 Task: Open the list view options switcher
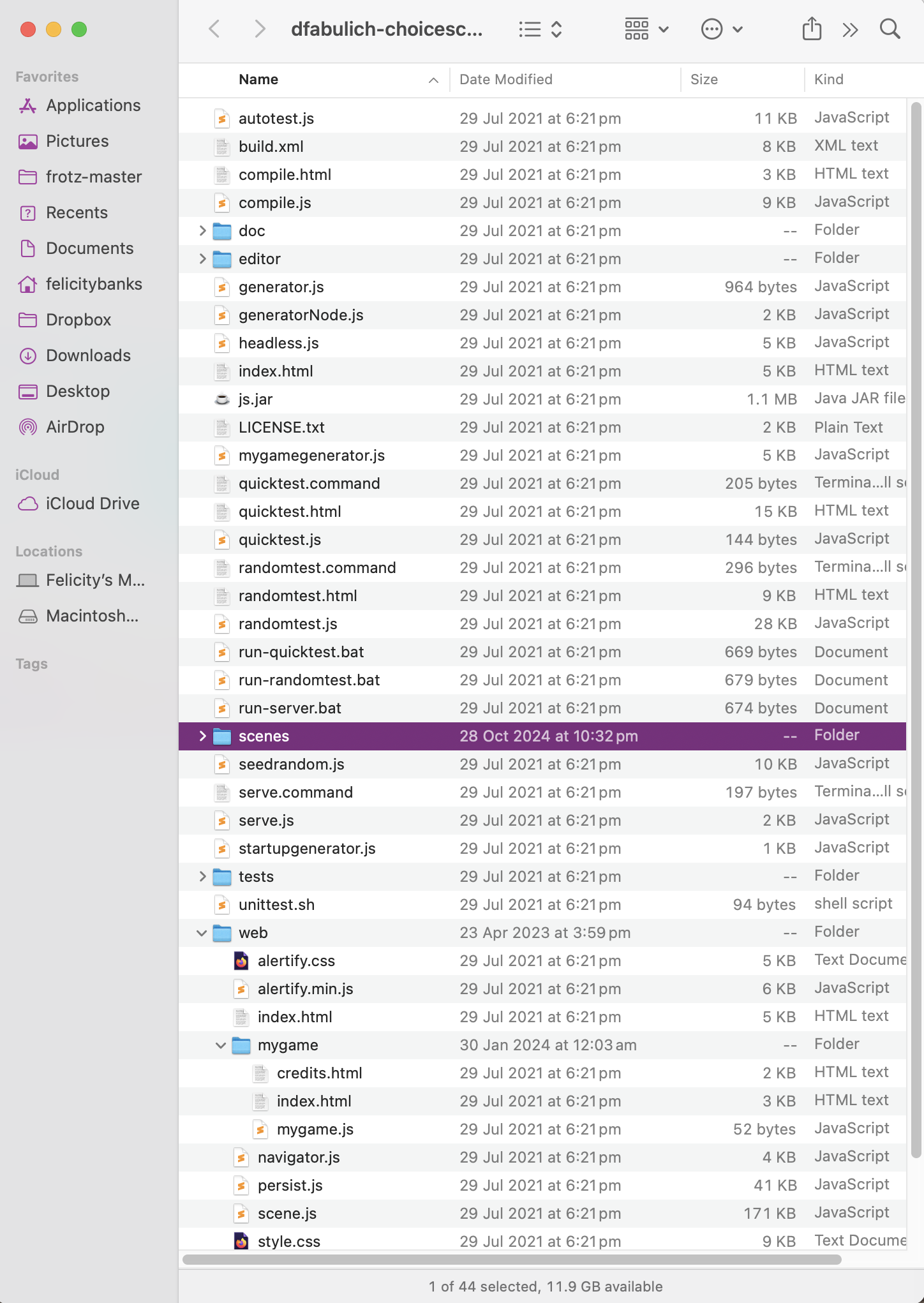coord(540,29)
